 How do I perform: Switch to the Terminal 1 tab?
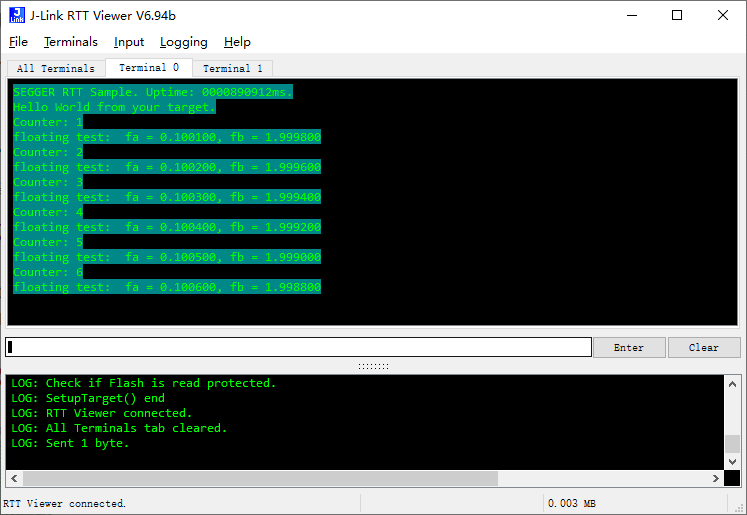tap(232, 69)
